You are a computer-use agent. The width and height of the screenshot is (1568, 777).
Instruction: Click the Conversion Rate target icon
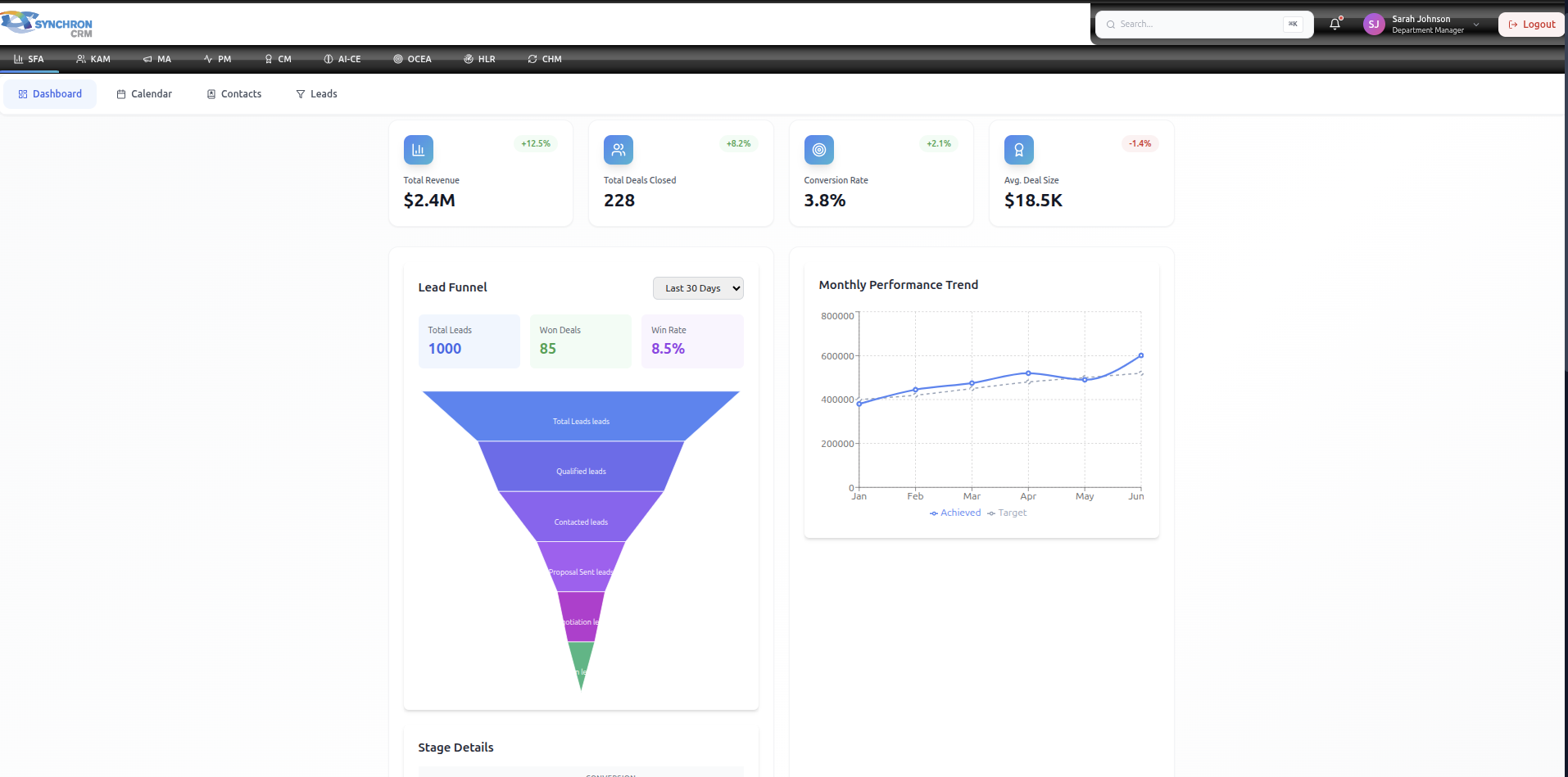coord(818,150)
